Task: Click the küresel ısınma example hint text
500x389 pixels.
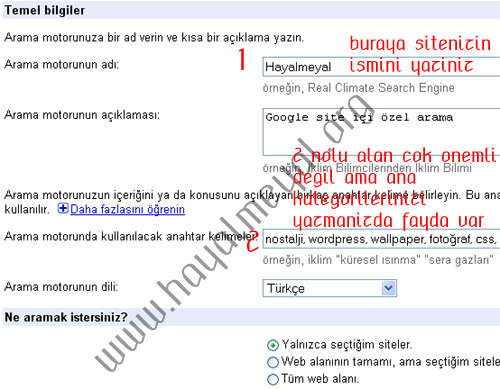Action: pos(378,260)
